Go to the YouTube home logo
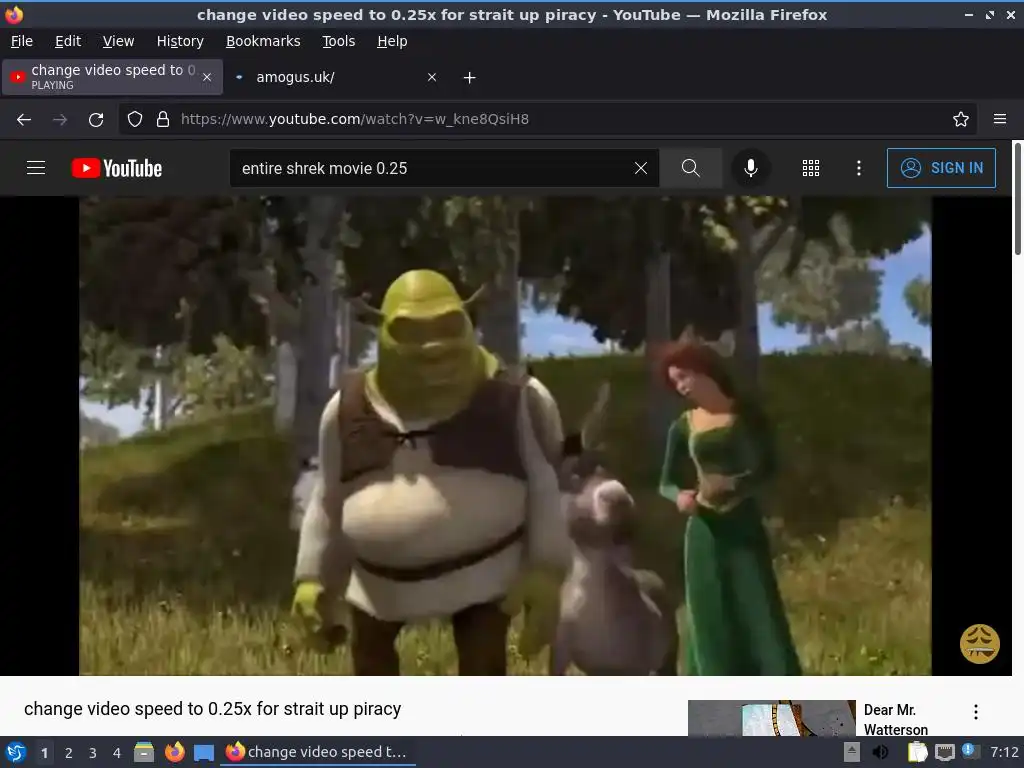The width and height of the screenshot is (1024, 768). [117, 168]
